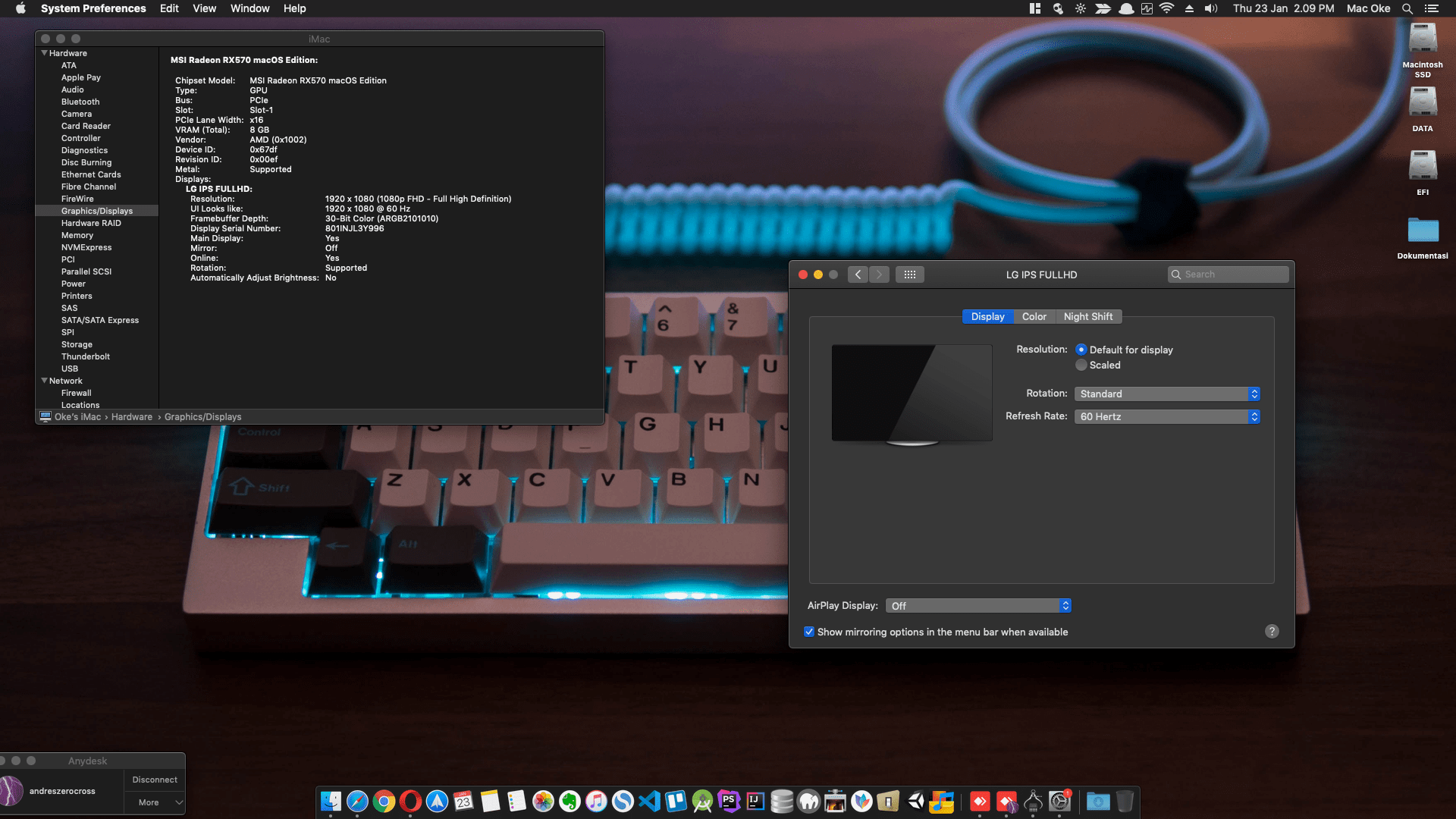
Task: Switch to the Night Shift tab
Action: coord(1088,316)
